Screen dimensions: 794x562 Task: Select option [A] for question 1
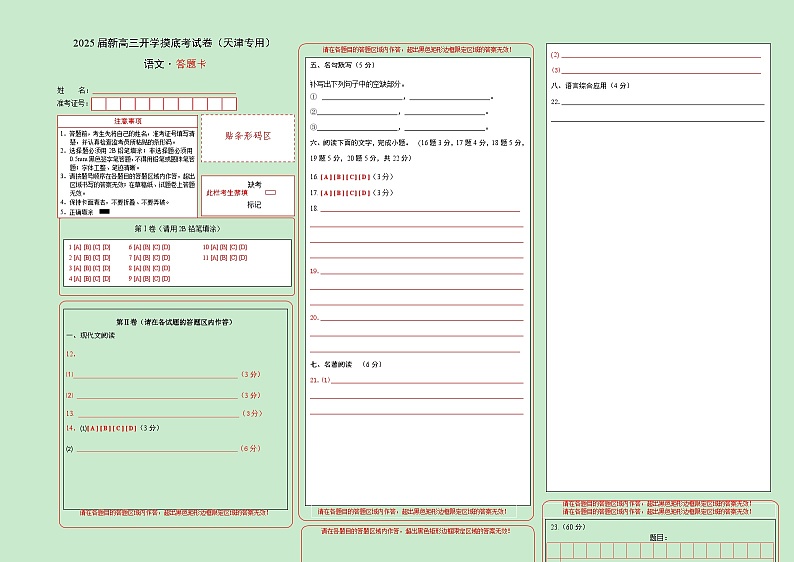pyautogui.click(x=76, y=246)
